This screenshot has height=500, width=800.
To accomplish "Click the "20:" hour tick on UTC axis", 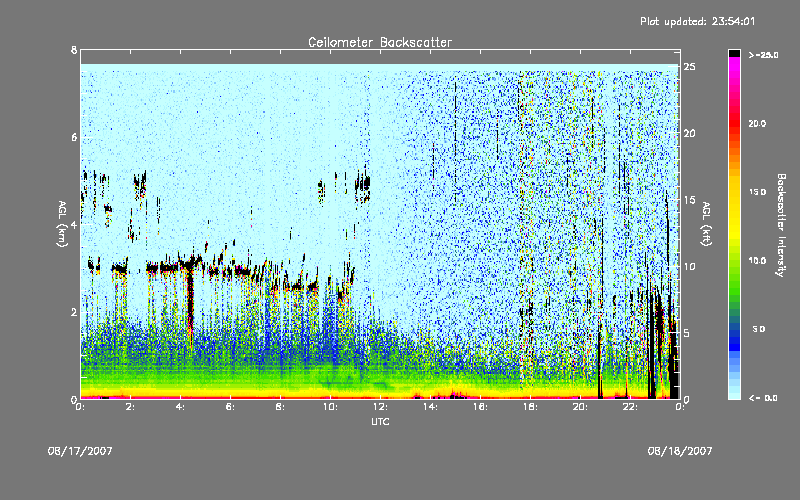I will [x=581, y=407].
